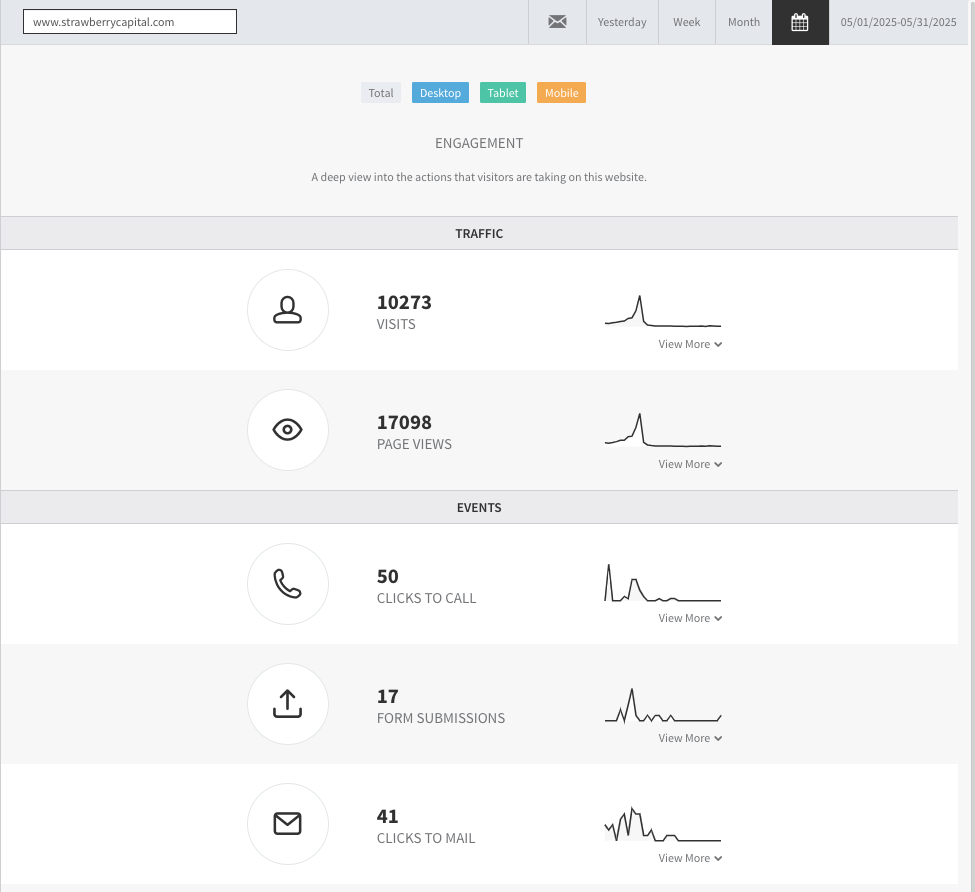Viewport: 975px width, 892px height.
Task: Click the 41 clicks to mail count
Action: tap(387, 816)
